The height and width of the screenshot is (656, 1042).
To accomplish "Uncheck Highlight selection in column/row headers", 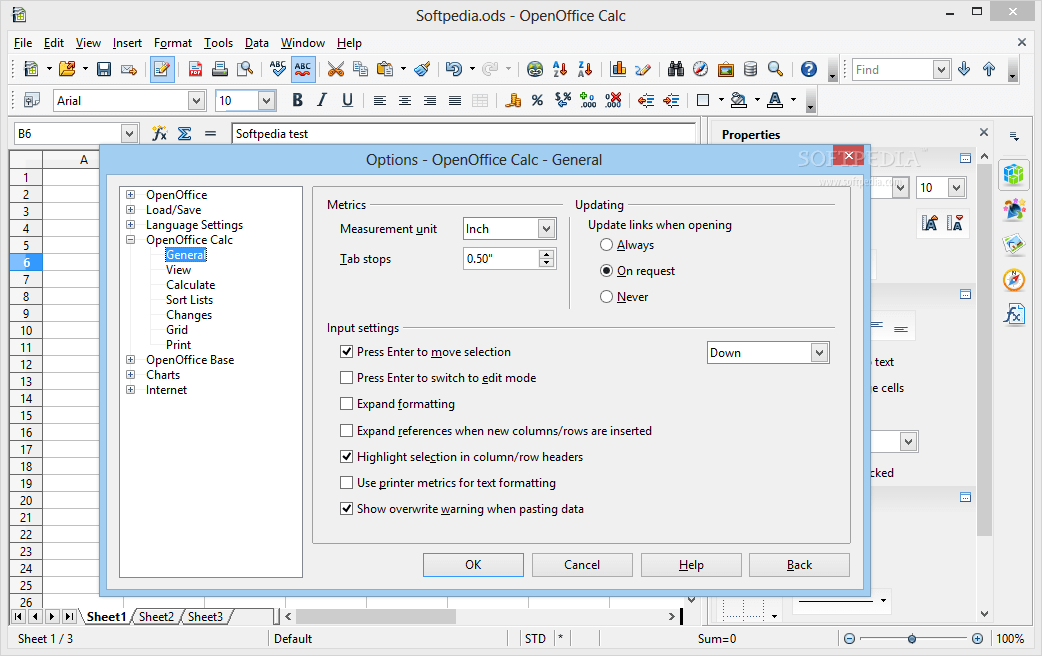I will click(x=346, y=456).
